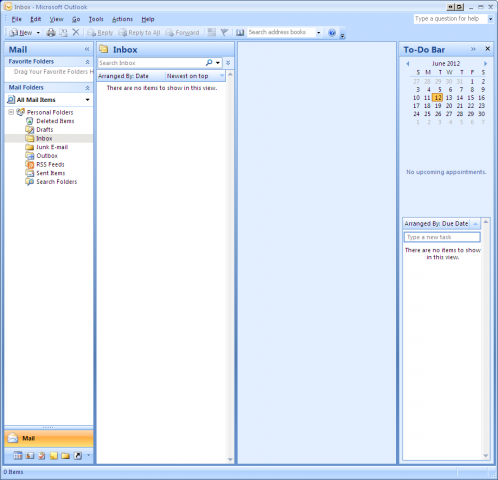The image size is (498, 480).
Task: Minimize the To-Do Bar with chevron
Action: pos(473,49)
